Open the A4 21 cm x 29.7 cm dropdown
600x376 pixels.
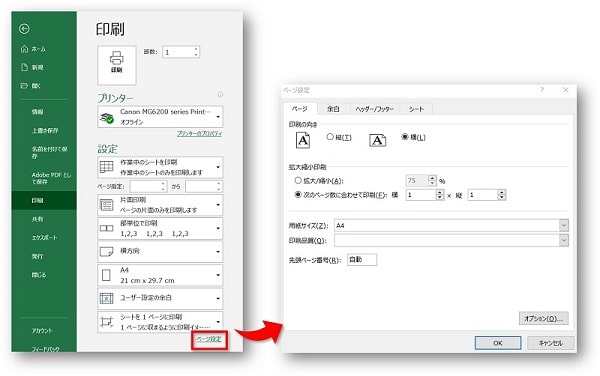[x=218, y=275]
